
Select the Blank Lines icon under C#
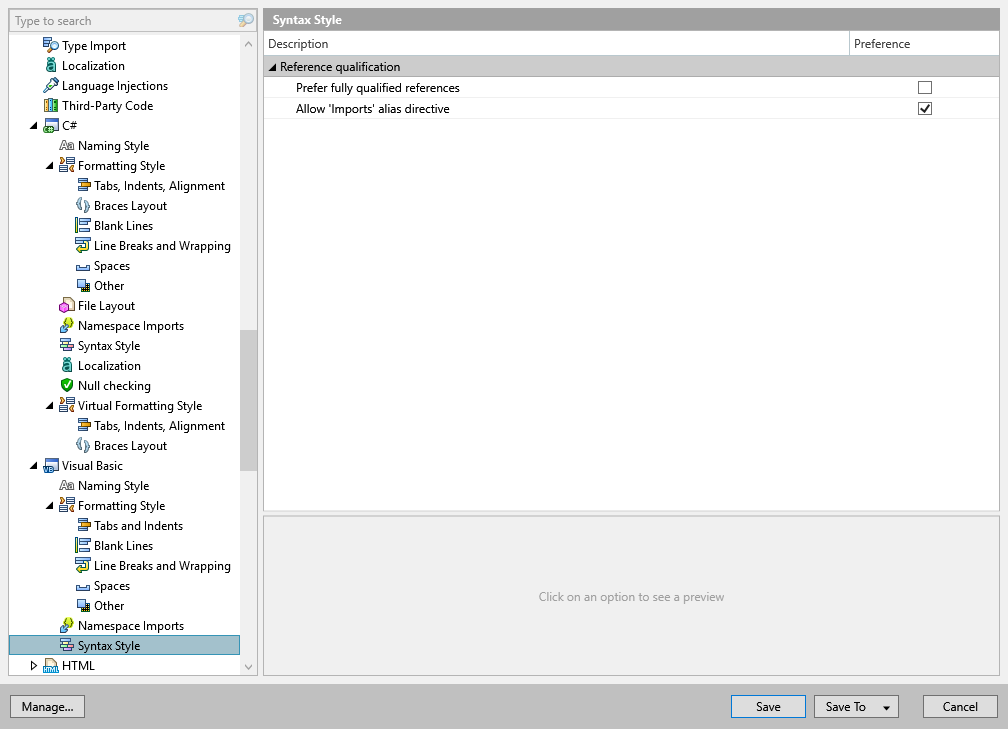click(82, 225)
